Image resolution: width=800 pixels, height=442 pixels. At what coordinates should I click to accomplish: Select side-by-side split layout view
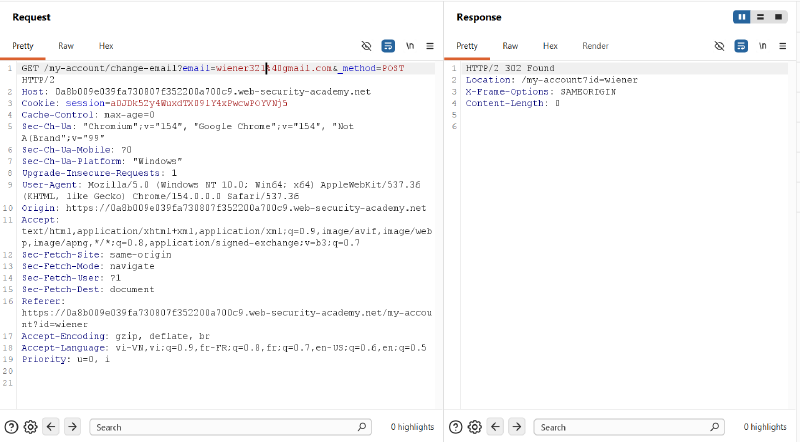tap(742, 17)
